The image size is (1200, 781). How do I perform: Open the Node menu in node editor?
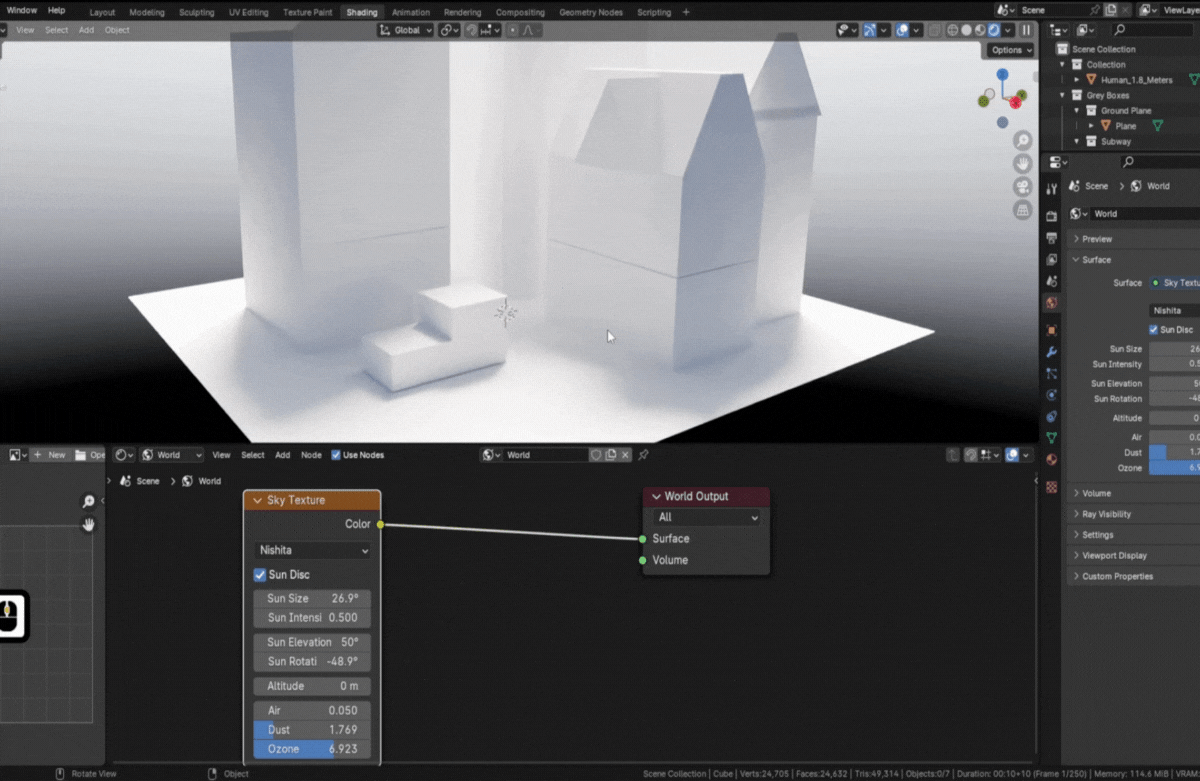point(311,455)
